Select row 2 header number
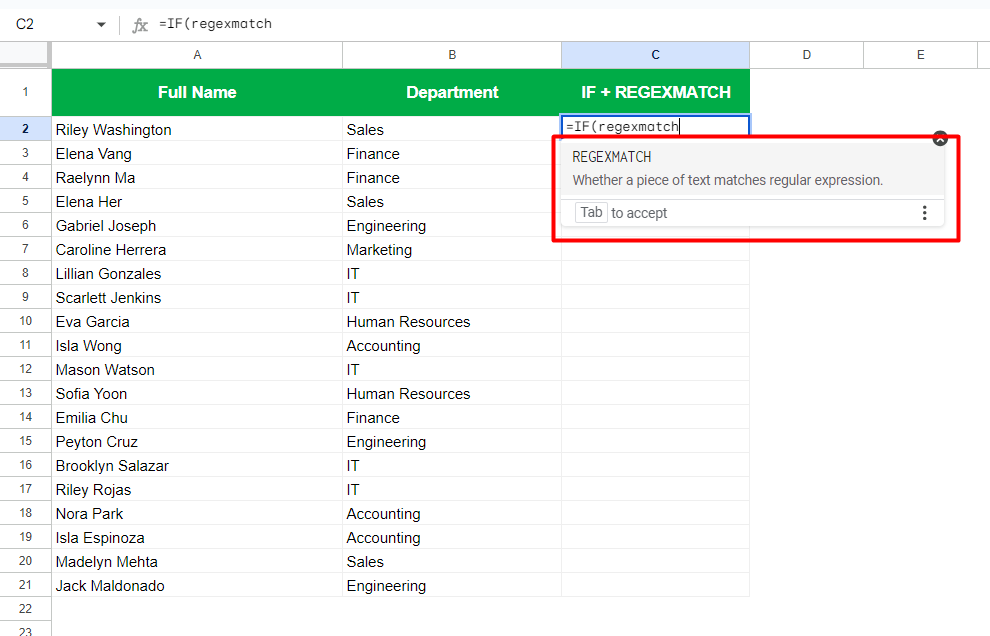 pos(25,129)
